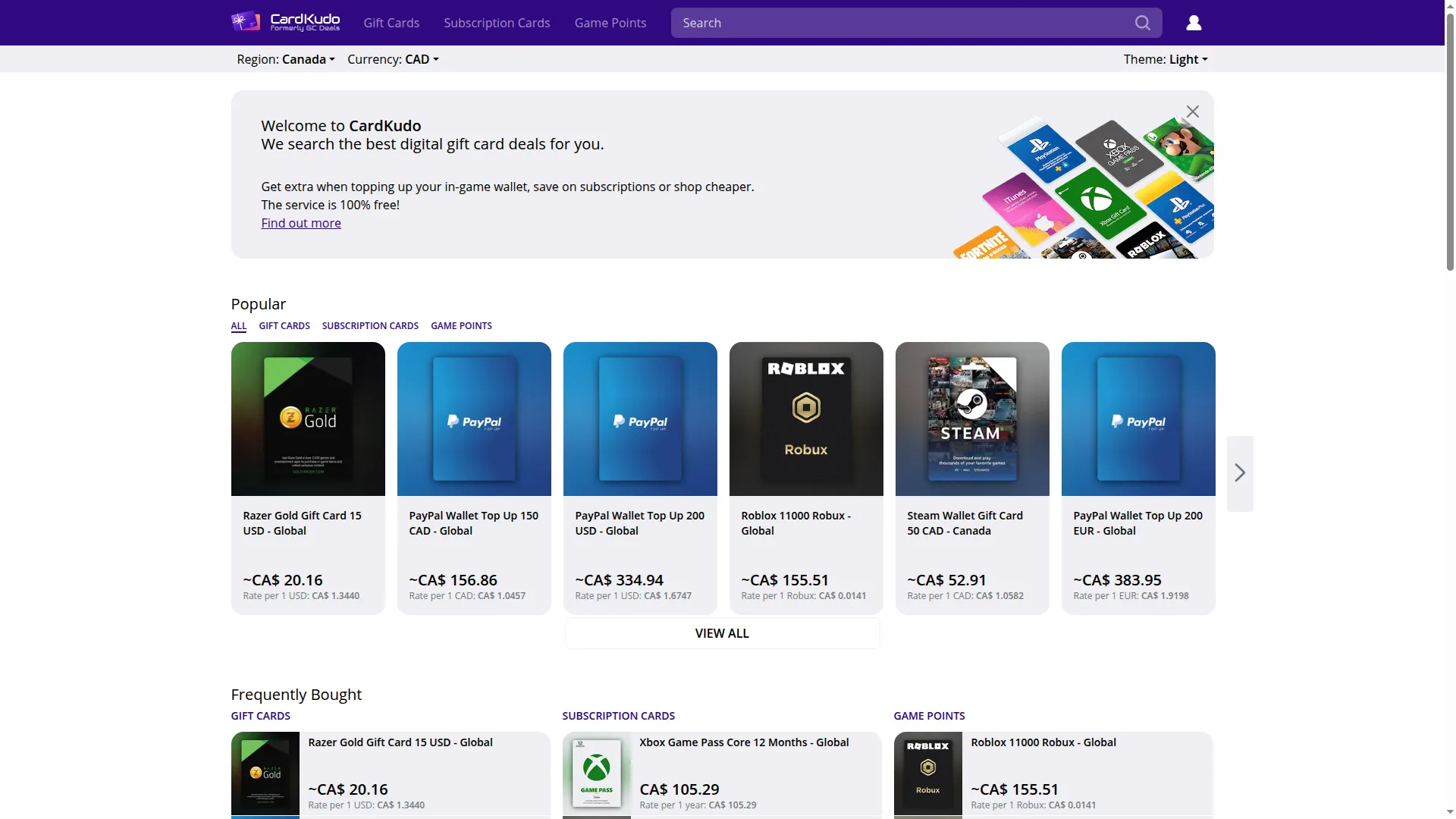Select the GIFT CARDS tab under Popular
1456x819 pixels.
[x=284, y=326]
